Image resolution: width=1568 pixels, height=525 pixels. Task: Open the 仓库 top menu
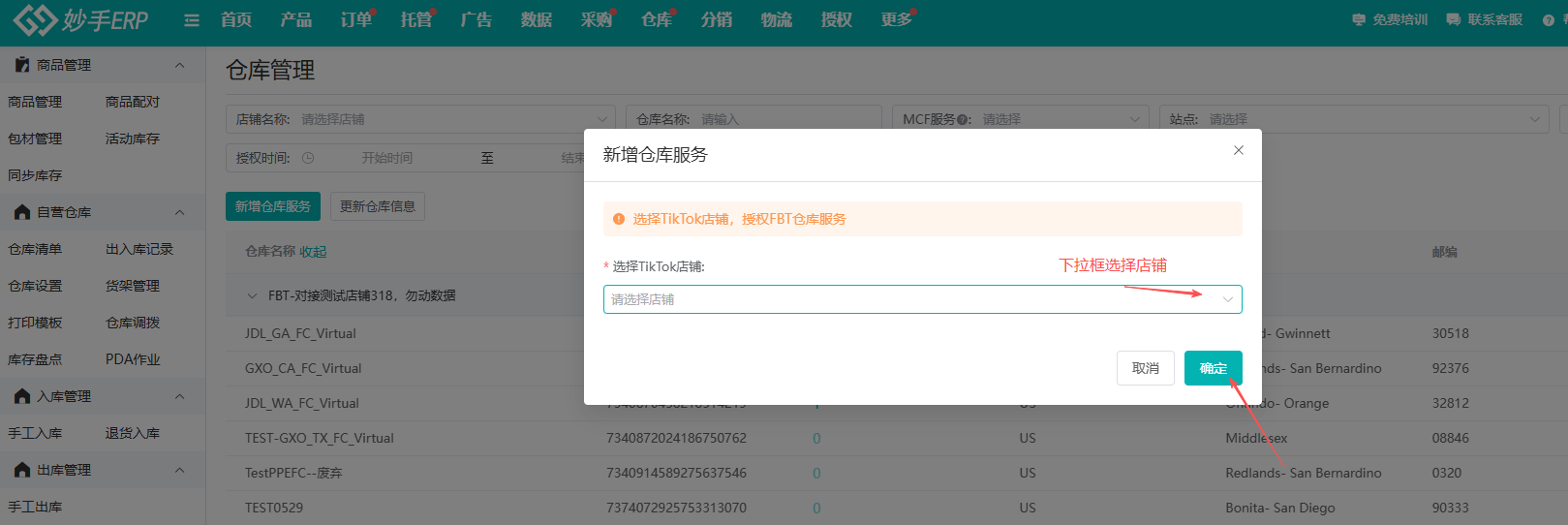point(657,19)
